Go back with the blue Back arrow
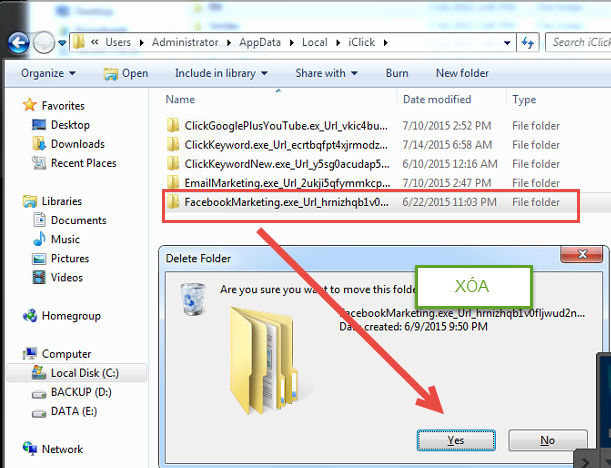 18,42
